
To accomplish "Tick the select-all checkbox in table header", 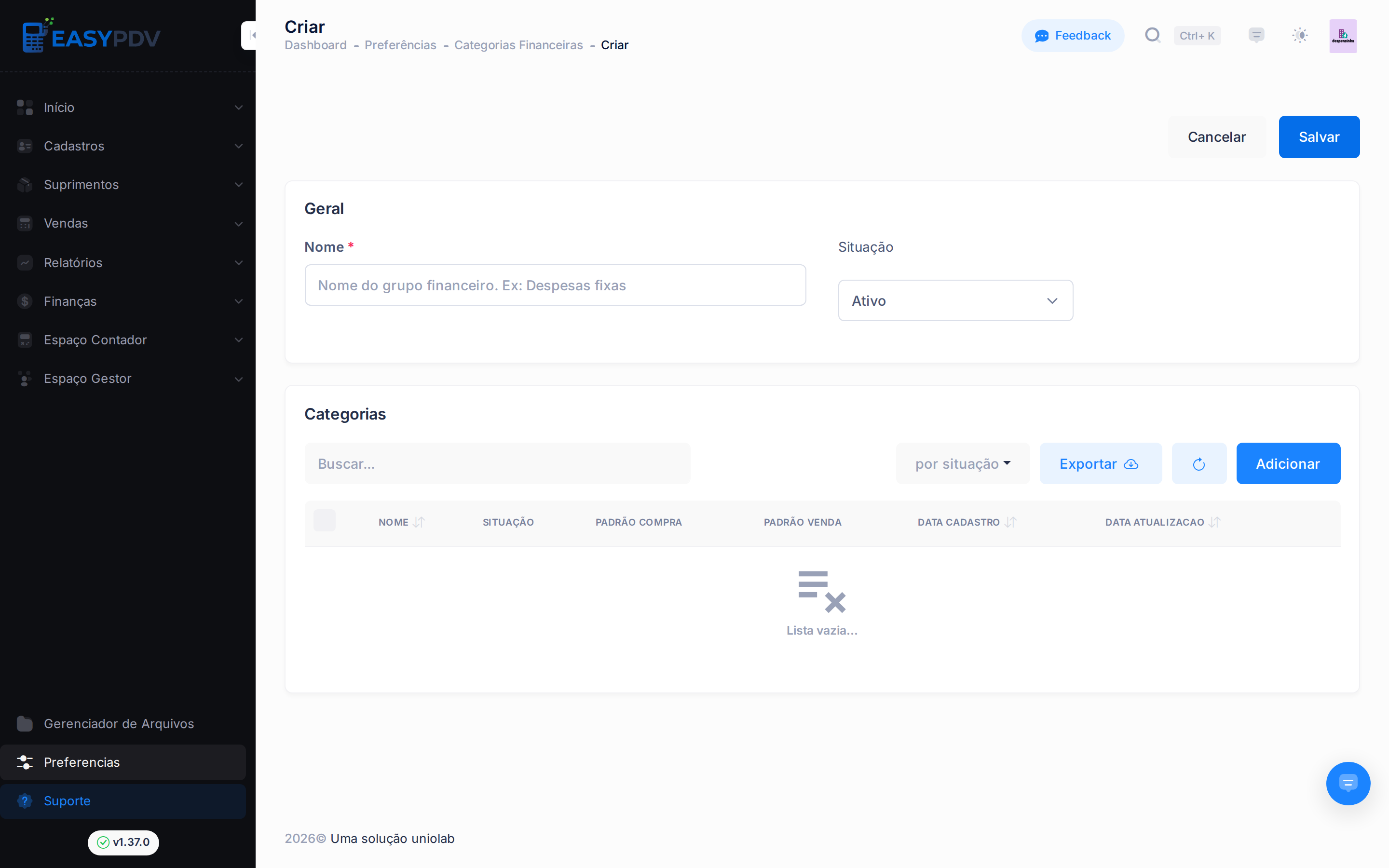I will (324, 520).
